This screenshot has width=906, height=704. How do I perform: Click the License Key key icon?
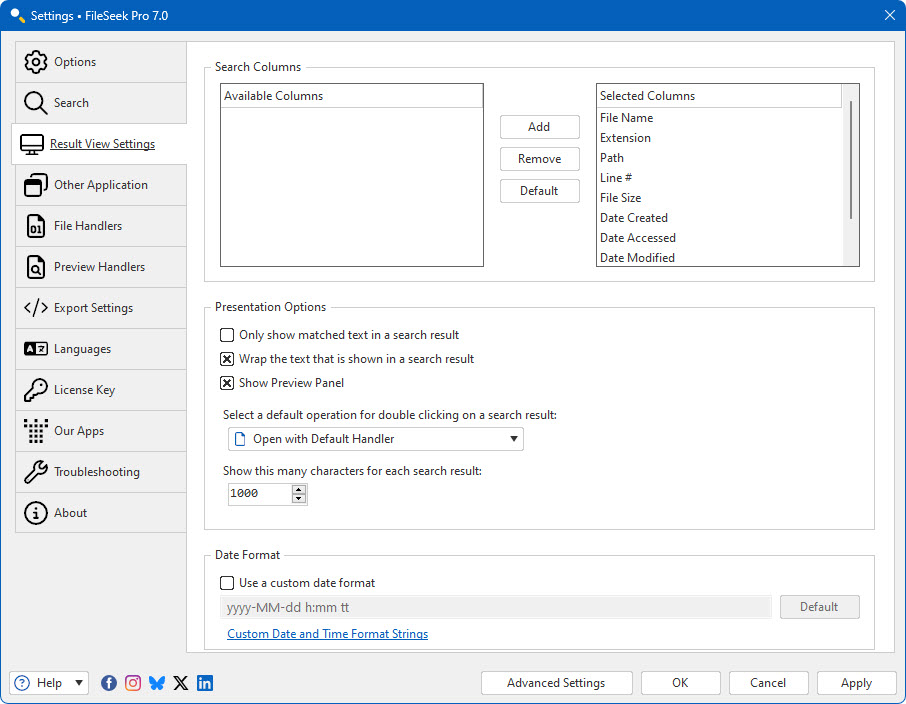point(35,390)
